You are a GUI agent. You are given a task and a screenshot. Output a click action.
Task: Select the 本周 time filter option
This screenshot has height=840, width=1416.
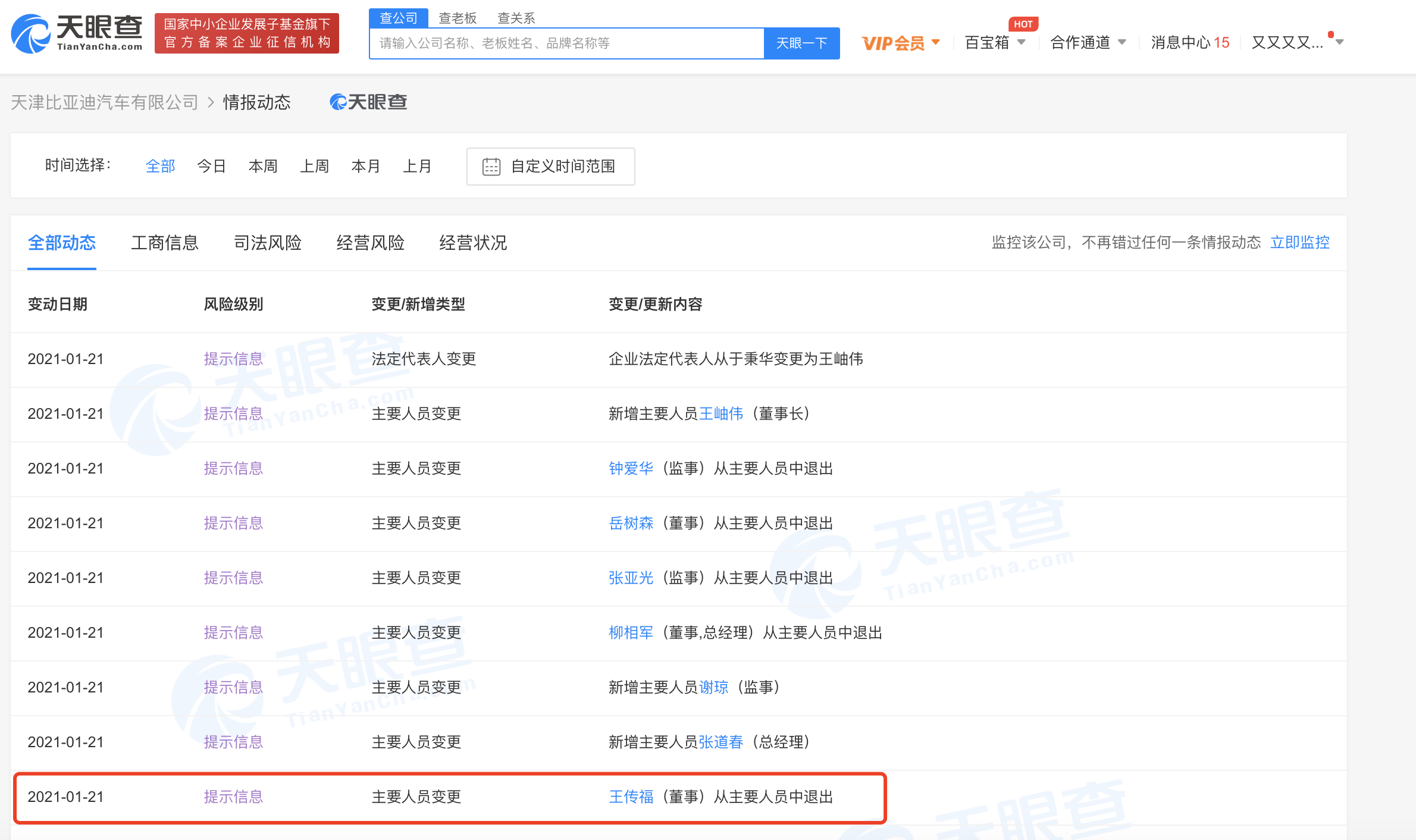pos(263,167)
